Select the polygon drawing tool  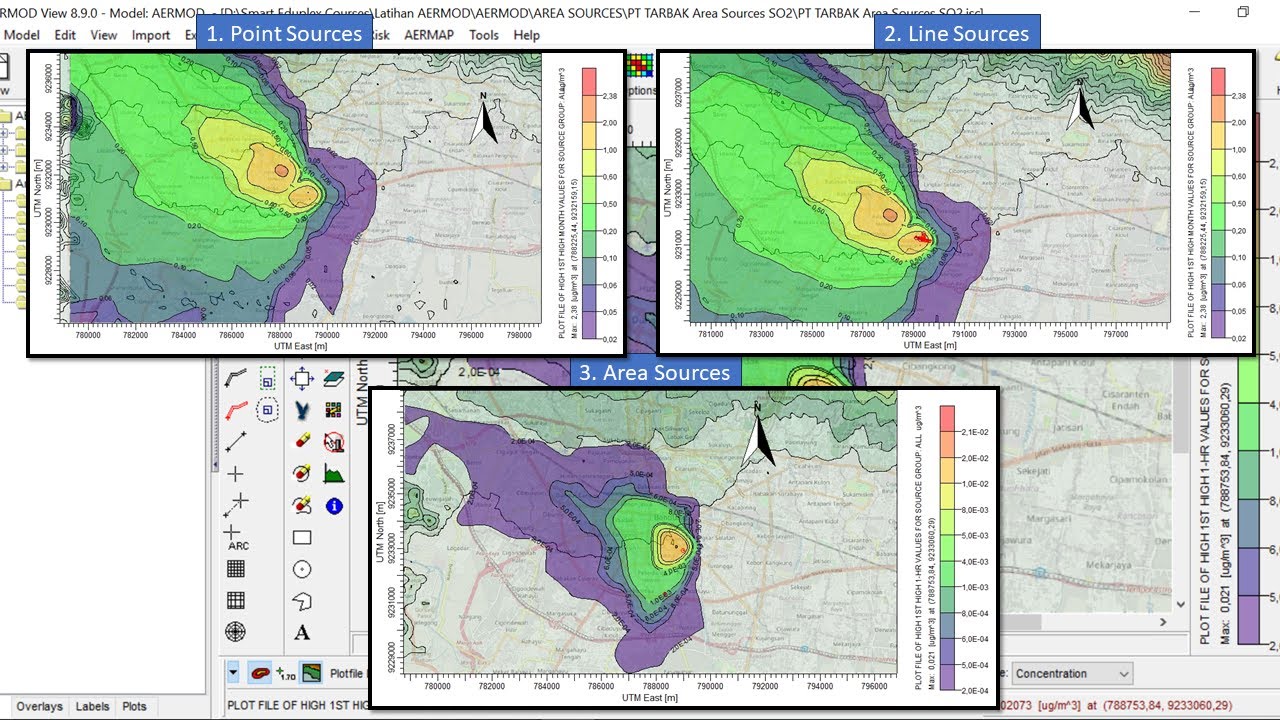tap(302, 600)
